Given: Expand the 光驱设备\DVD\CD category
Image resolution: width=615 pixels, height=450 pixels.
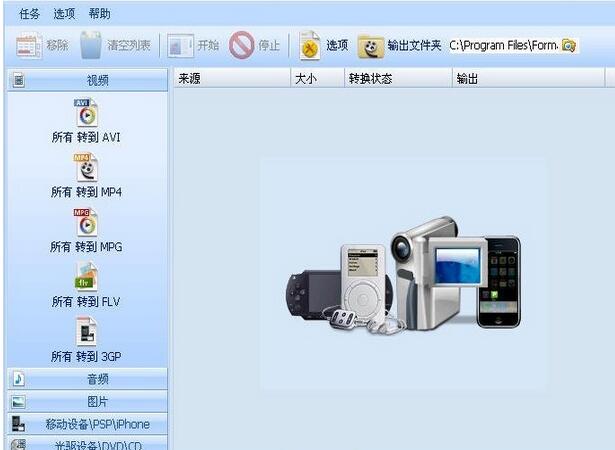Looking at the screenshot, I should point(87,444).
